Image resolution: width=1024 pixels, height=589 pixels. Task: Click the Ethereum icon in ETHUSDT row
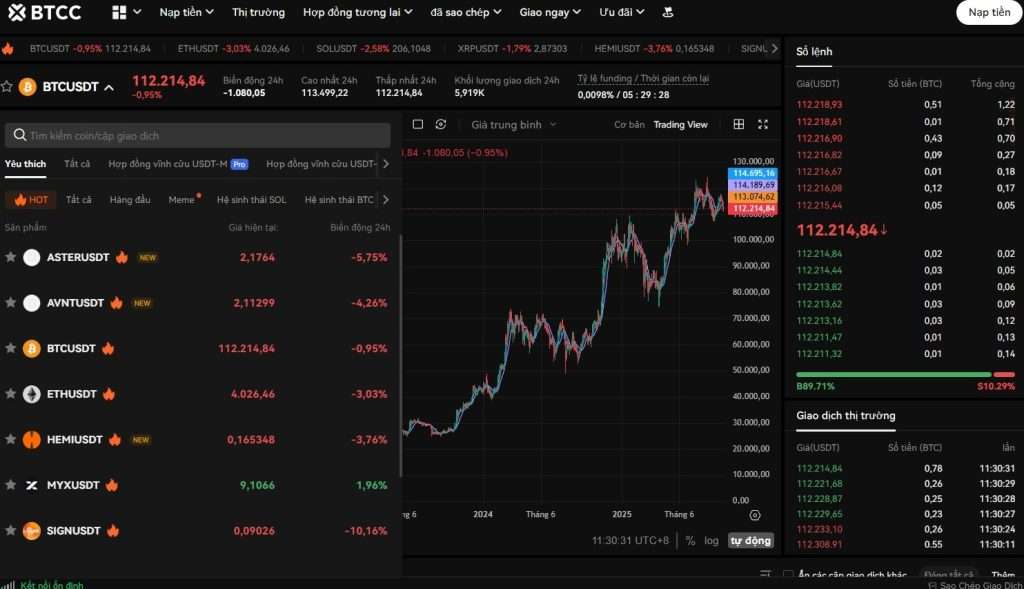[32, 394]
